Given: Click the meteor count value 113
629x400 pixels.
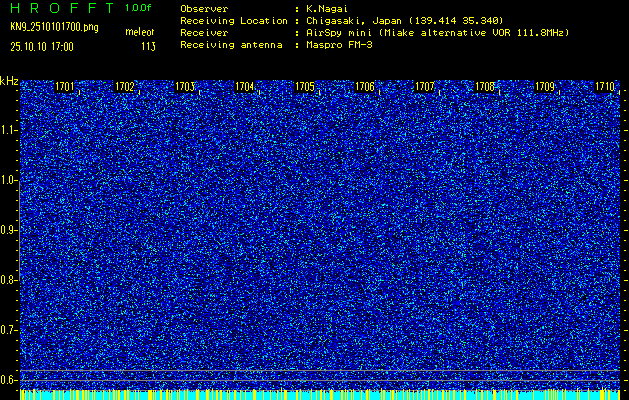Looking at the screenshot, I should 148,46.
